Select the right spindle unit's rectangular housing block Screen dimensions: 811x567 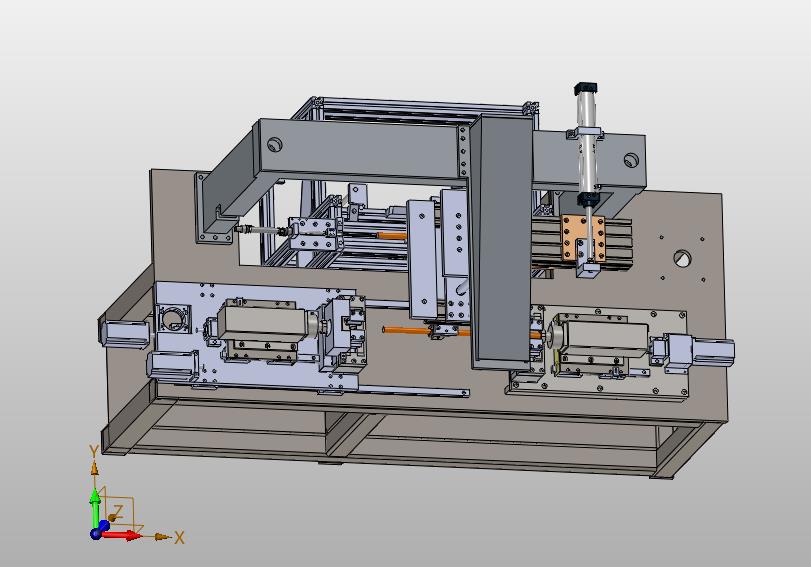click(x=604, y=337)
